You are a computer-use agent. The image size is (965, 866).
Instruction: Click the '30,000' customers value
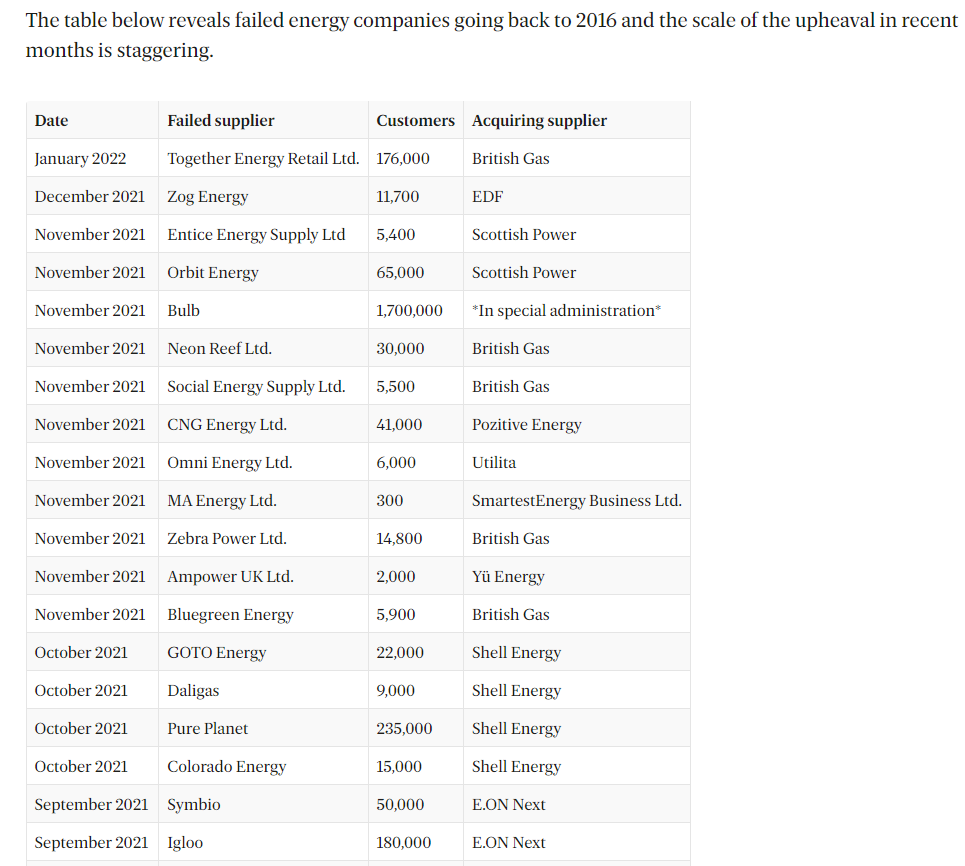point(400,349)
